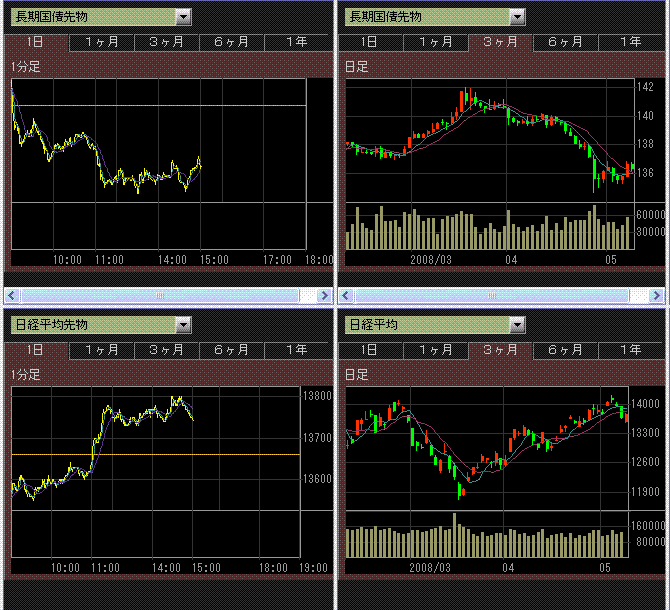Select 1ヶ月 tab in 長期国債先物 1分足 panel
670x610 pixels.
click(102, 42)
